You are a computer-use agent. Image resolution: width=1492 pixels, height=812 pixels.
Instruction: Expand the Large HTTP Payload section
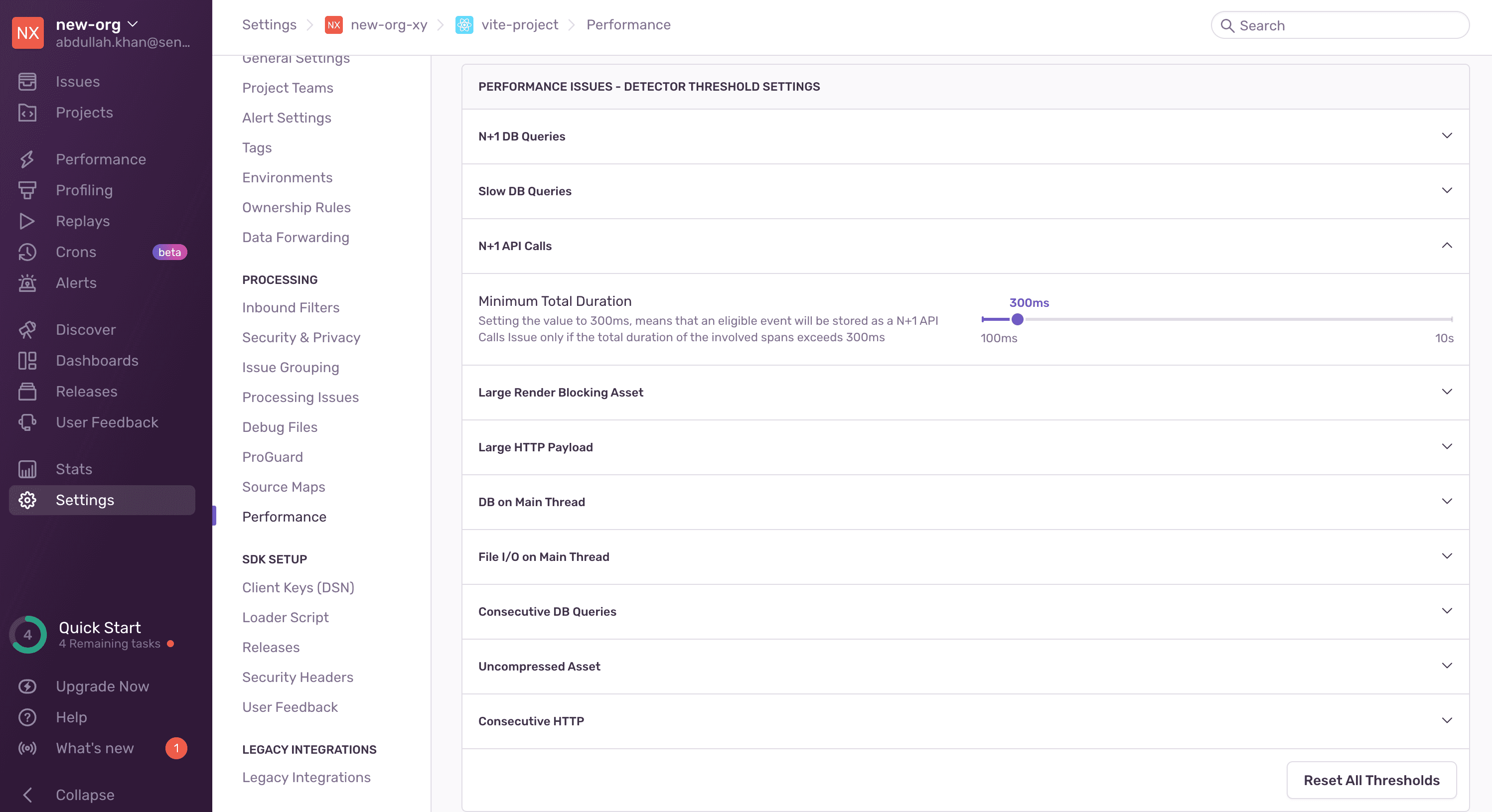pyautogui.click(x=965, y=447)
